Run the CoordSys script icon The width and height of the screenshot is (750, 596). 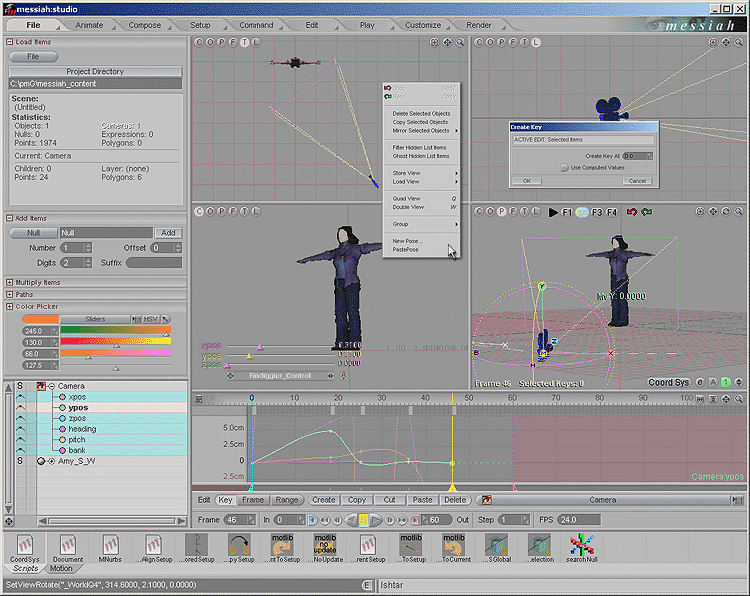[25, 548]
